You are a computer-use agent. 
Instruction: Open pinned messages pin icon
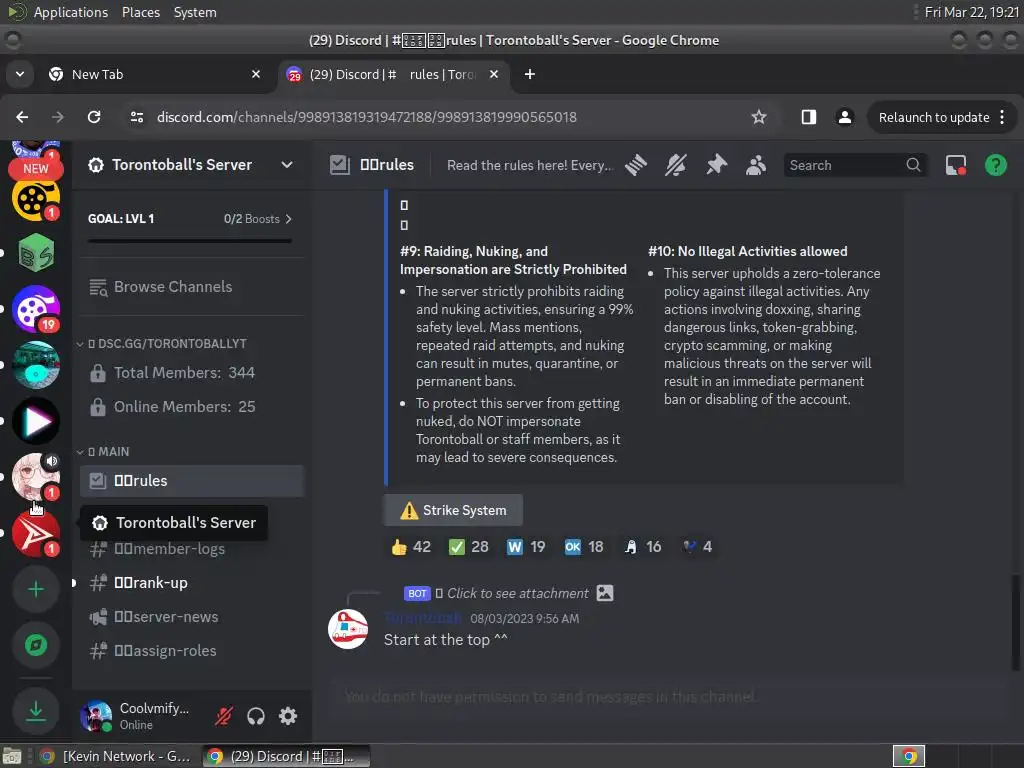click(x=716, y=165)
